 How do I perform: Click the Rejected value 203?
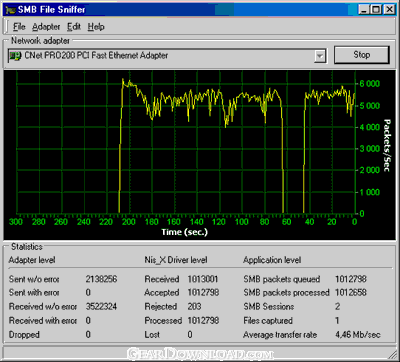click(x=194, y=307)
